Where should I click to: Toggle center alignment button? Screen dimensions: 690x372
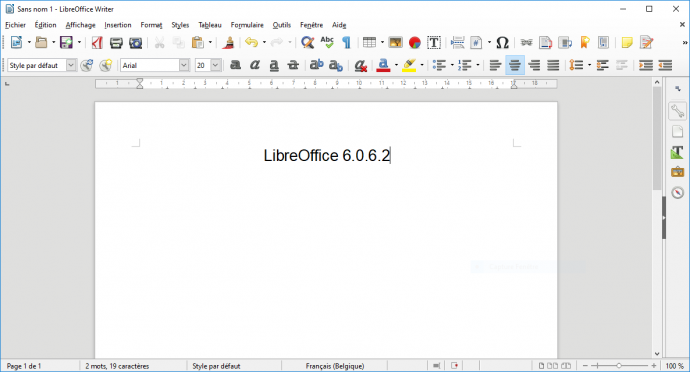pos(515,66)
